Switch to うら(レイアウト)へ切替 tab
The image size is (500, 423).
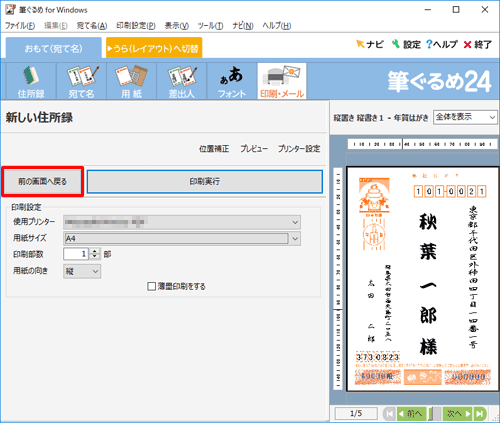coord(154,49)
